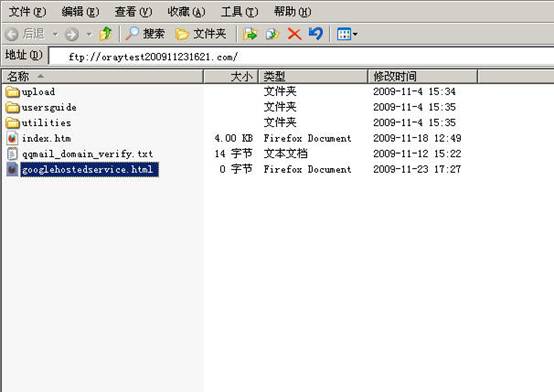Open the 编辑(E) menu

[x=80, y=12]
